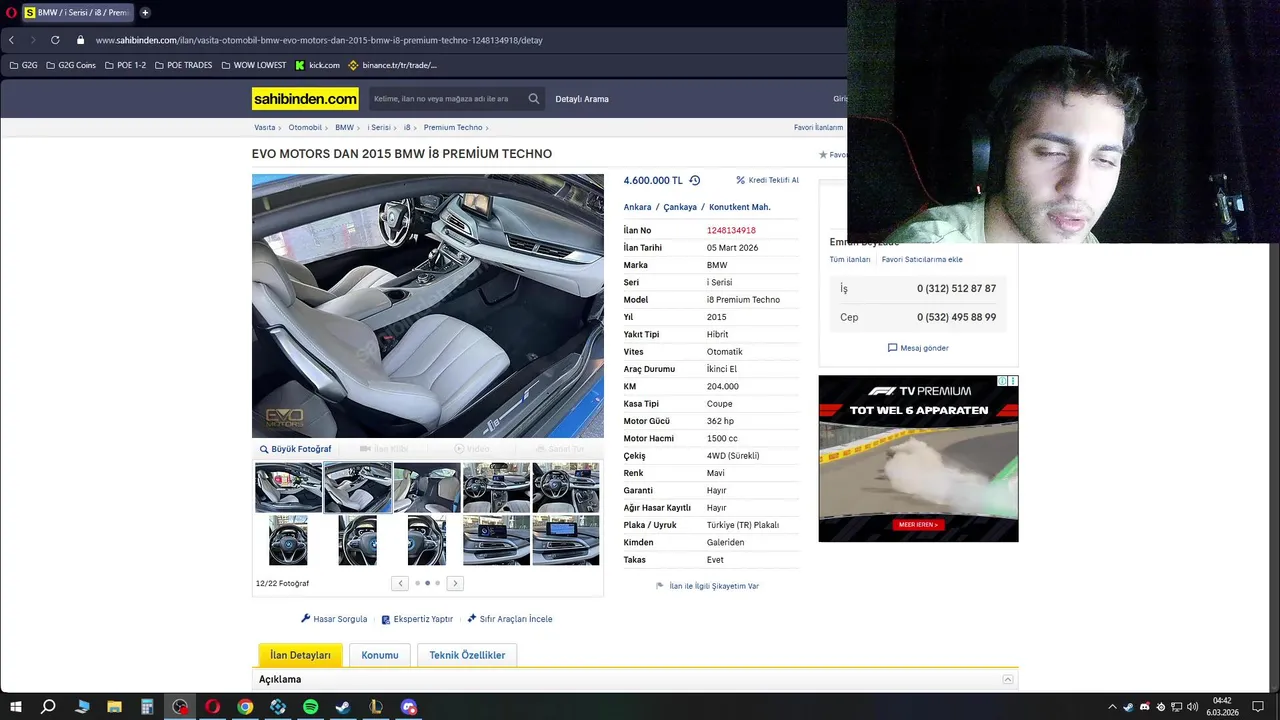Open Google Chrome from taskbar
Image resolution: width=1280 pixels, height=720 pixels.
(245, 707)
